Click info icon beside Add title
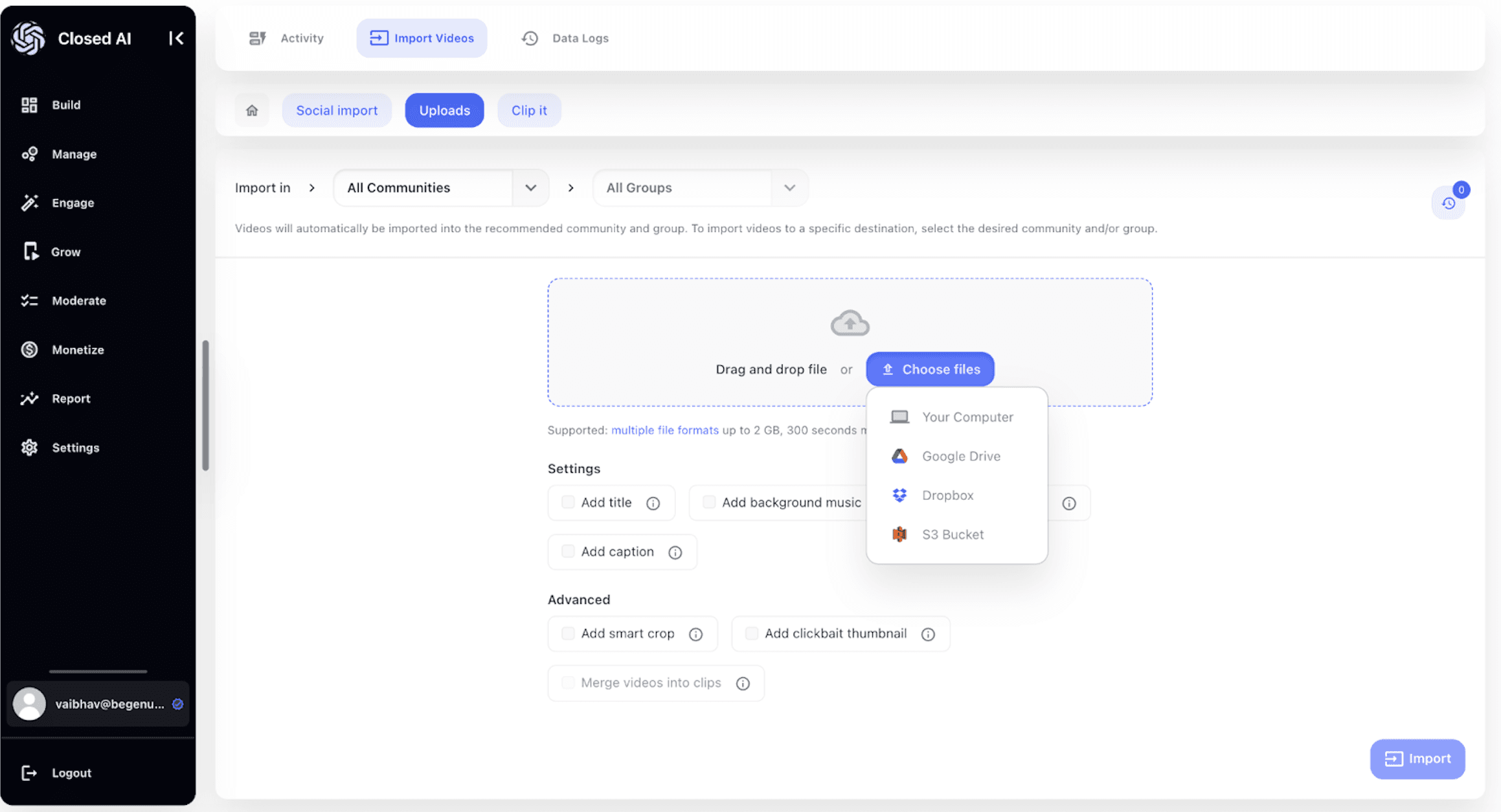The width and height of the screenshot is (1501, 812). (653, 503)
